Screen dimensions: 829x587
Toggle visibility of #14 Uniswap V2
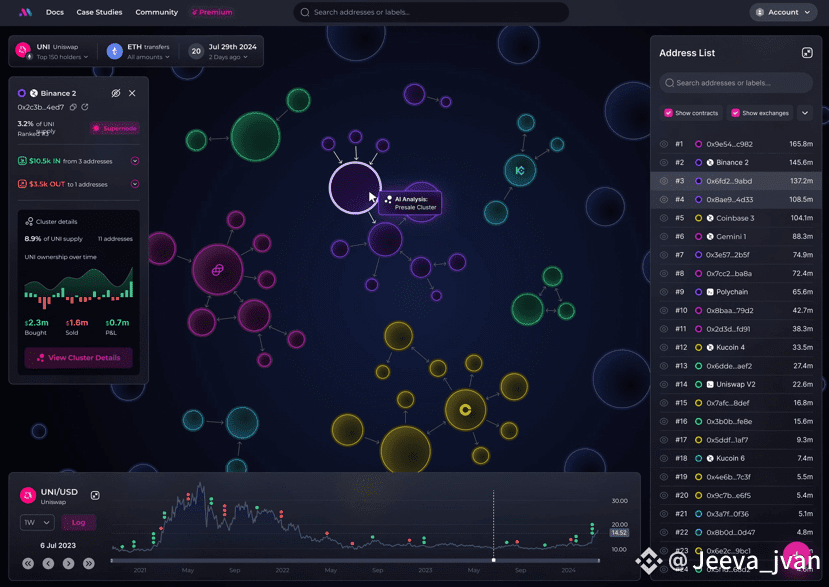[x=664, y=384]
